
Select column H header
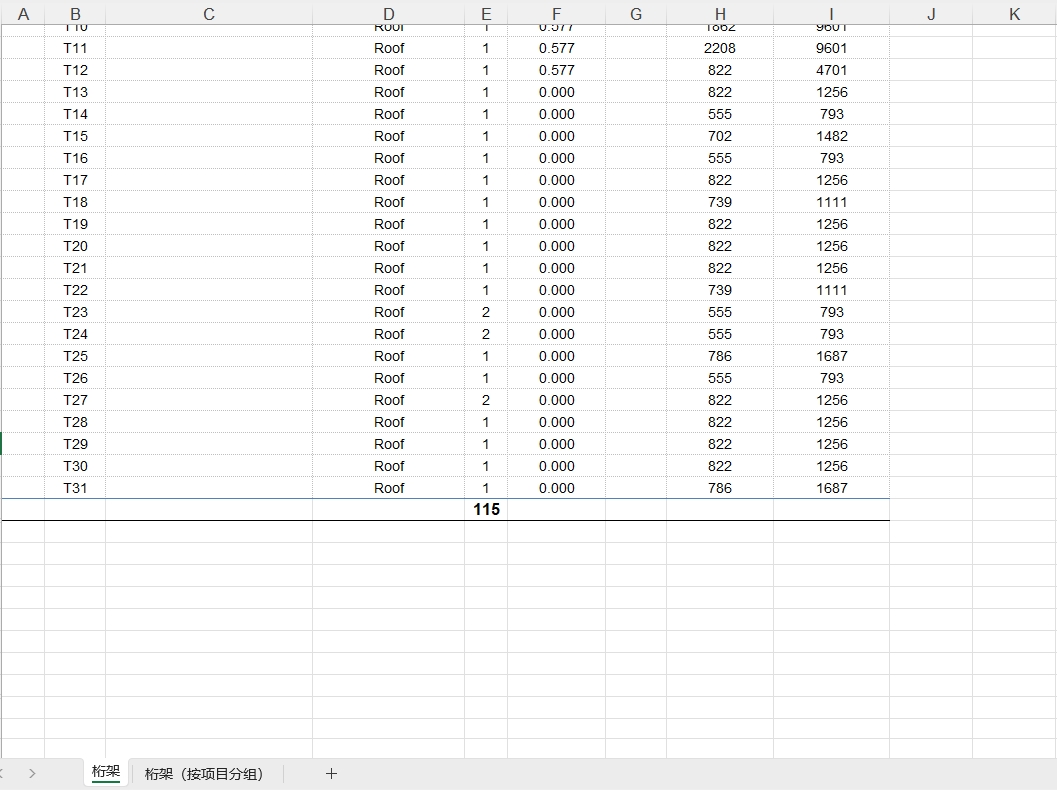point(720,13)
